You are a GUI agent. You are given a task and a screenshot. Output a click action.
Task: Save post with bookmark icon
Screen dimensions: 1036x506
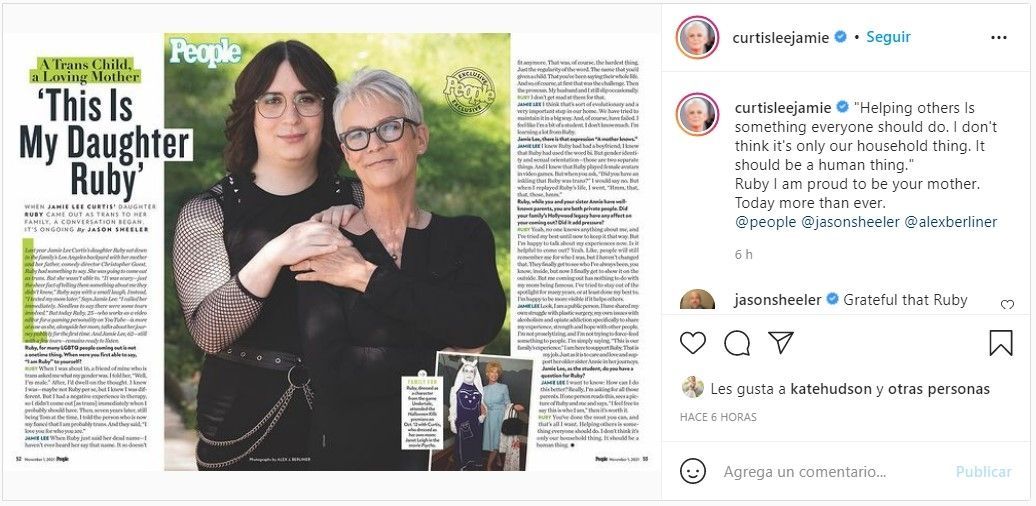(1001, 343)
